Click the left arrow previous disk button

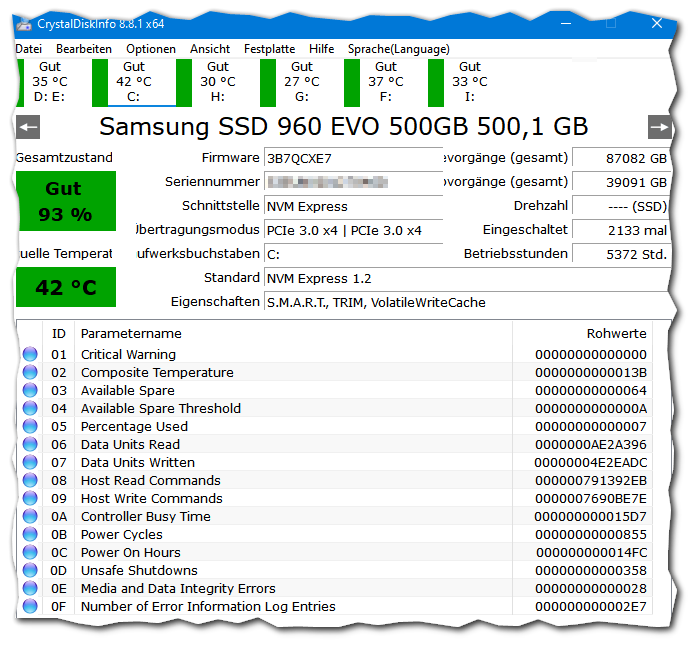click(28, 127)
